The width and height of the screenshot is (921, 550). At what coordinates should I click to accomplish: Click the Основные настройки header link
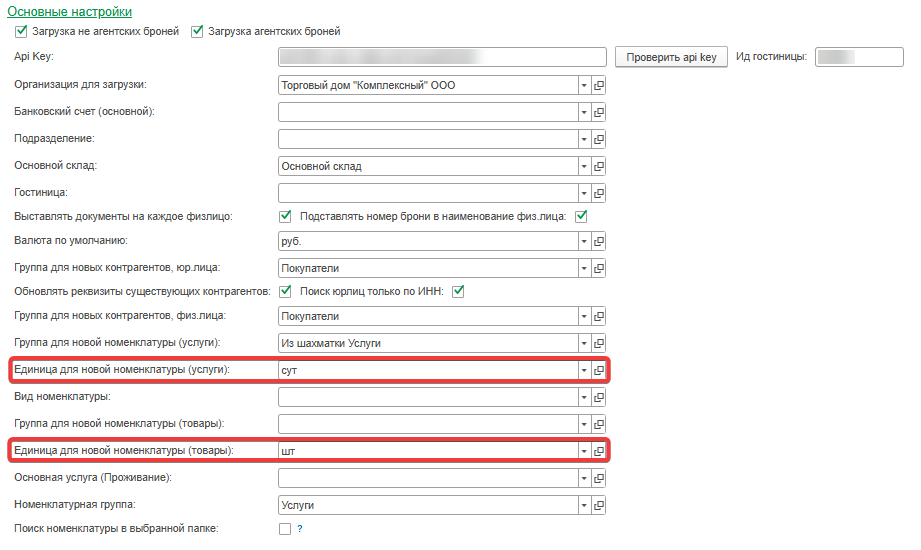point(69,12)
